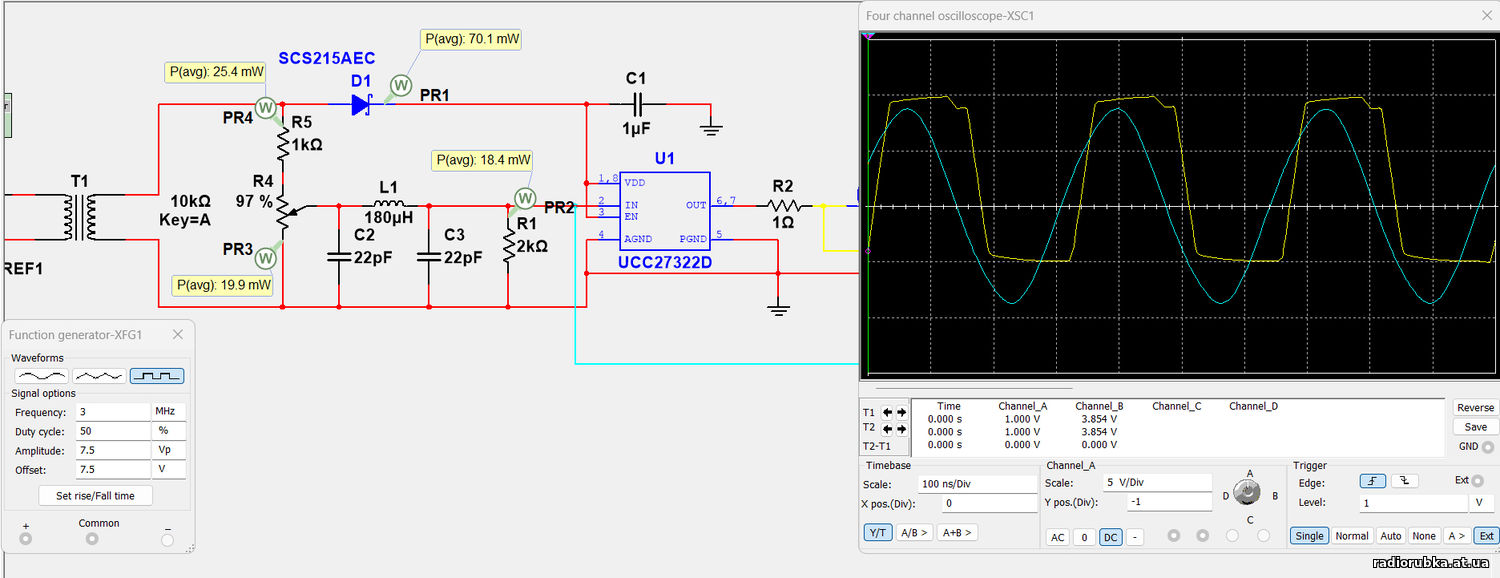This screenshot has height=578, width=1500.
Task: Click power probe PR1 on diode output
Action: point(400,86)
